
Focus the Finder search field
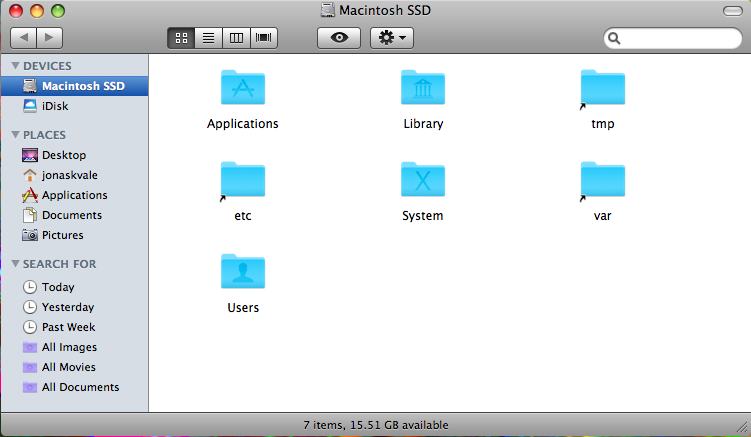[x=673, y=38]
